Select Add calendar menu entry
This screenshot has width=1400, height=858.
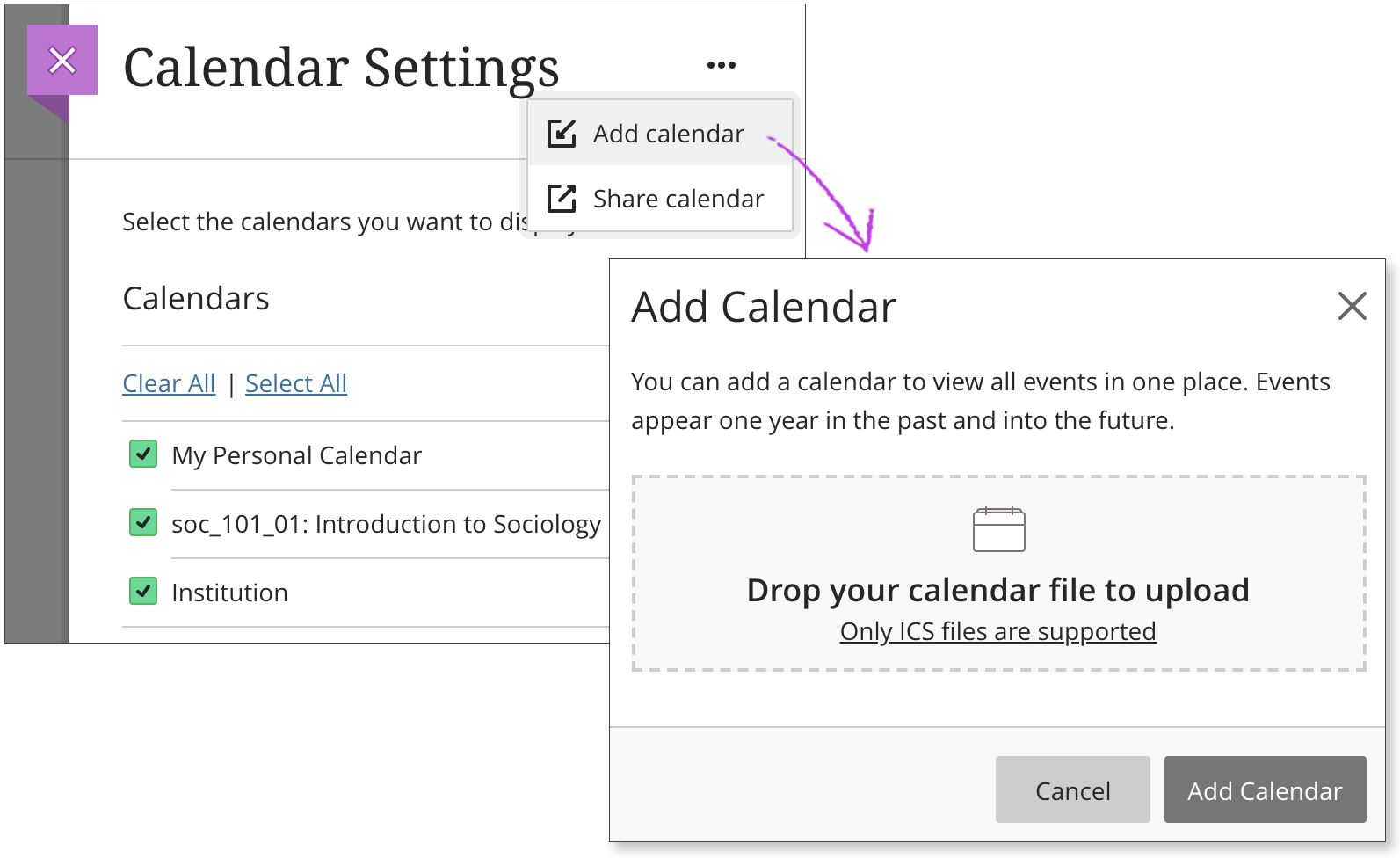[x=668, y=134]
